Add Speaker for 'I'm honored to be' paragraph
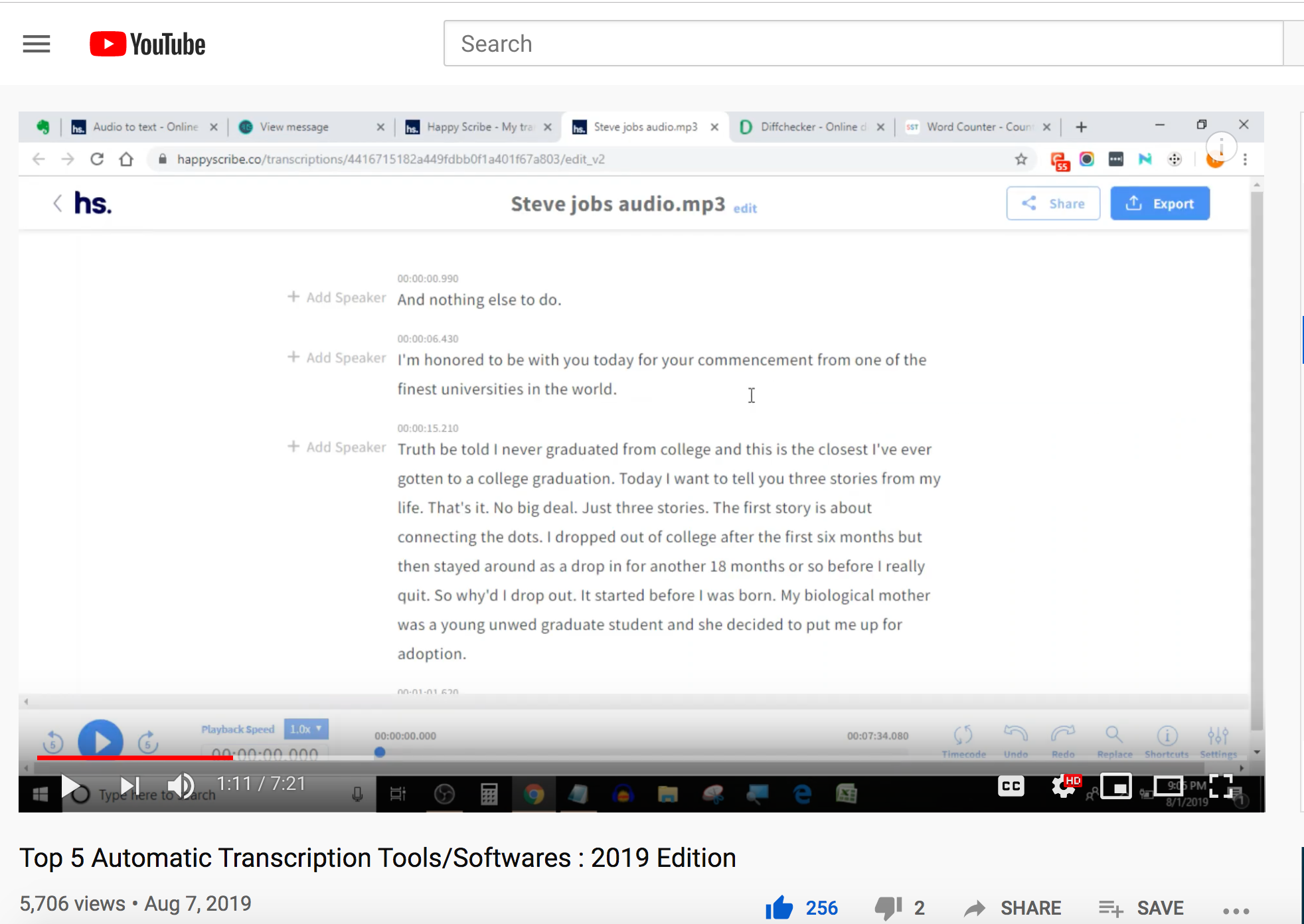Image resolution: width=1304 pixels, height=924 pixels. (337, 358)
